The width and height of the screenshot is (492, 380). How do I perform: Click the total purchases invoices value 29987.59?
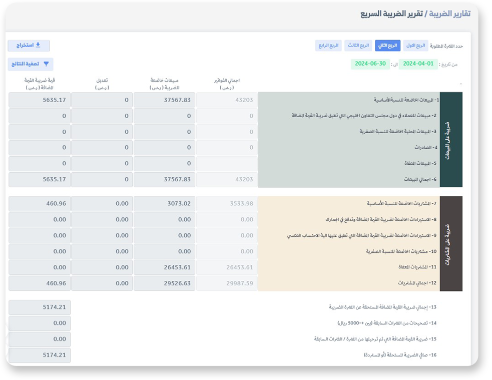[x=227, y=283]
